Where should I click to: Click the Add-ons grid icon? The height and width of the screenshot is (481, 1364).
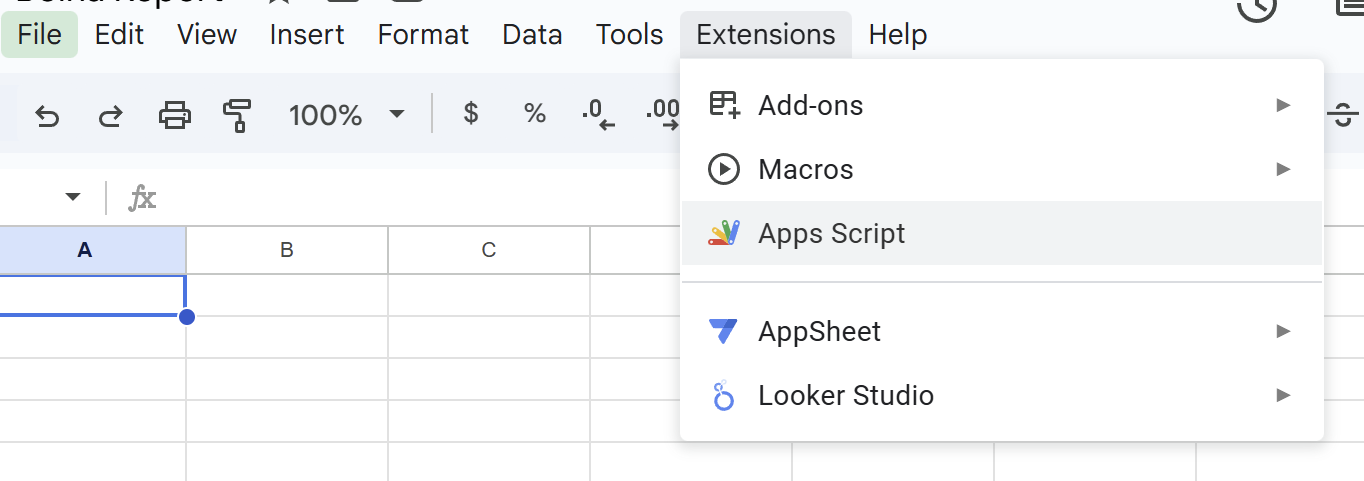tap(724, 104)
